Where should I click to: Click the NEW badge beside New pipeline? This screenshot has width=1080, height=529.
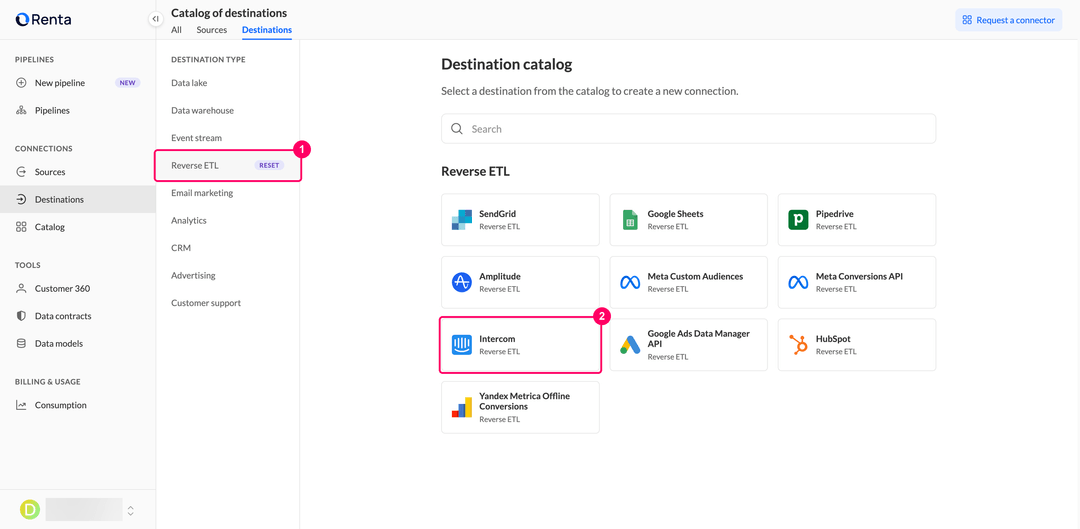[x=127, y=83]
